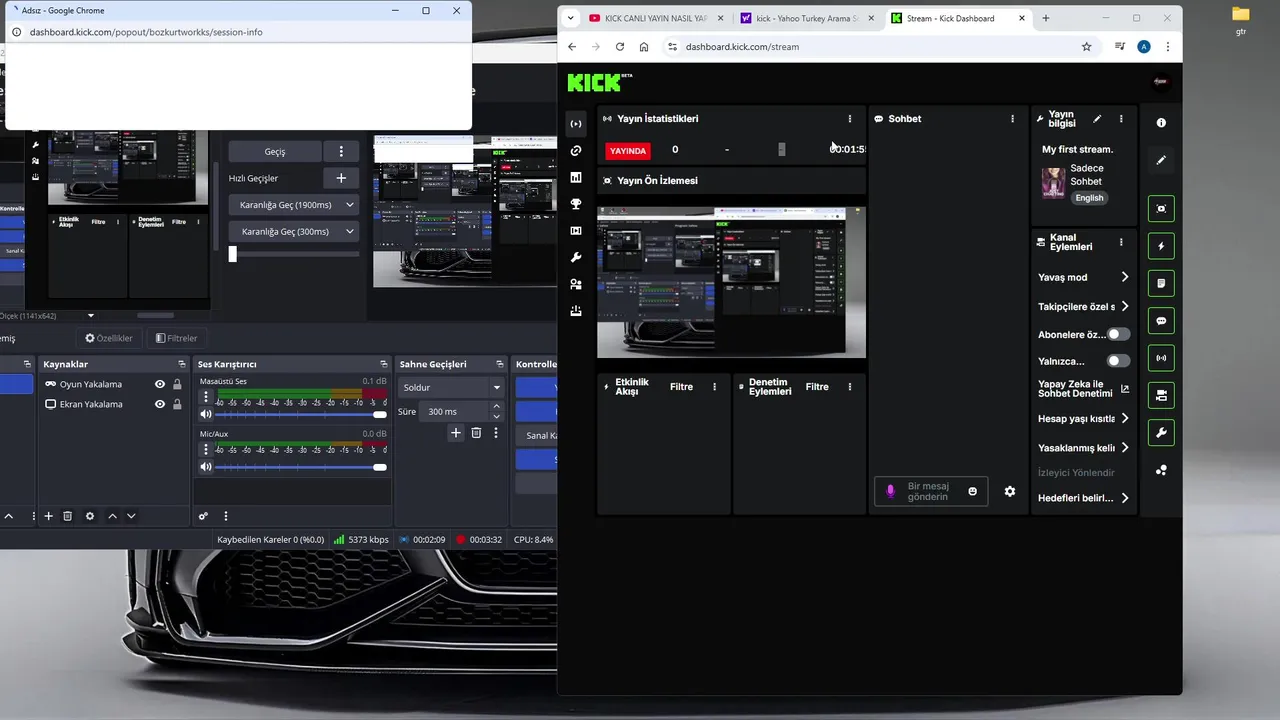Toggle the broadcast signal widget icon, right rail
1280x720 pixels.
pyautogui.click(x=1161, y=358)
